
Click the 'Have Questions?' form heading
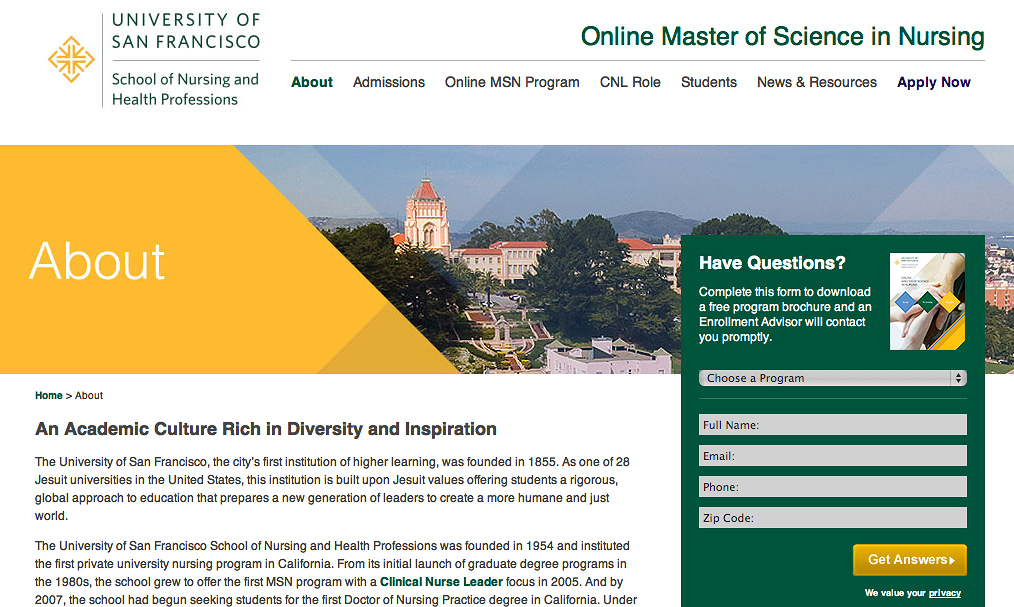(x=772, y=263)
